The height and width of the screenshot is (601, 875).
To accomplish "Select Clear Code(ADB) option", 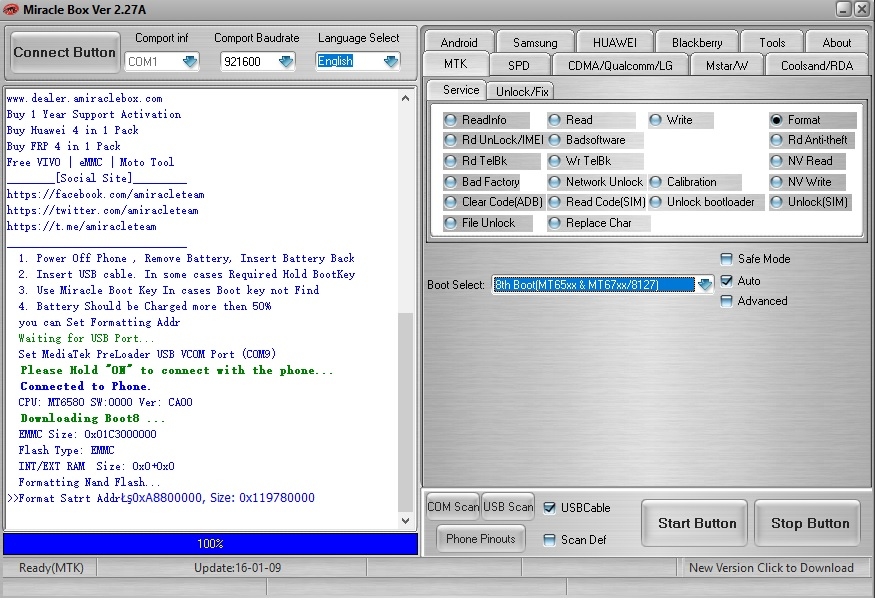I will click(494, 202).
